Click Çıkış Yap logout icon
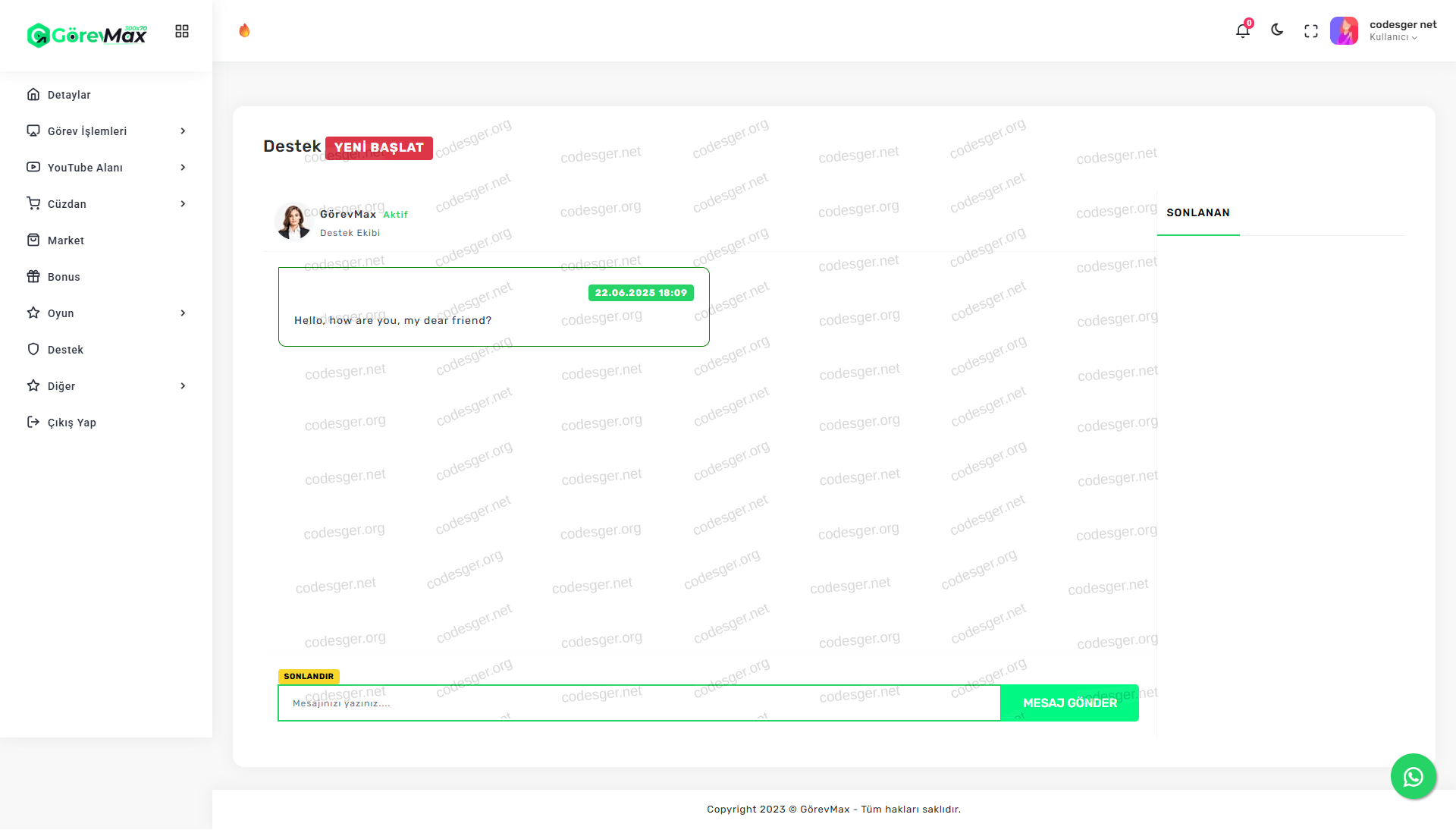Screen dimensions: 1456x830 (x=33, y=423)
